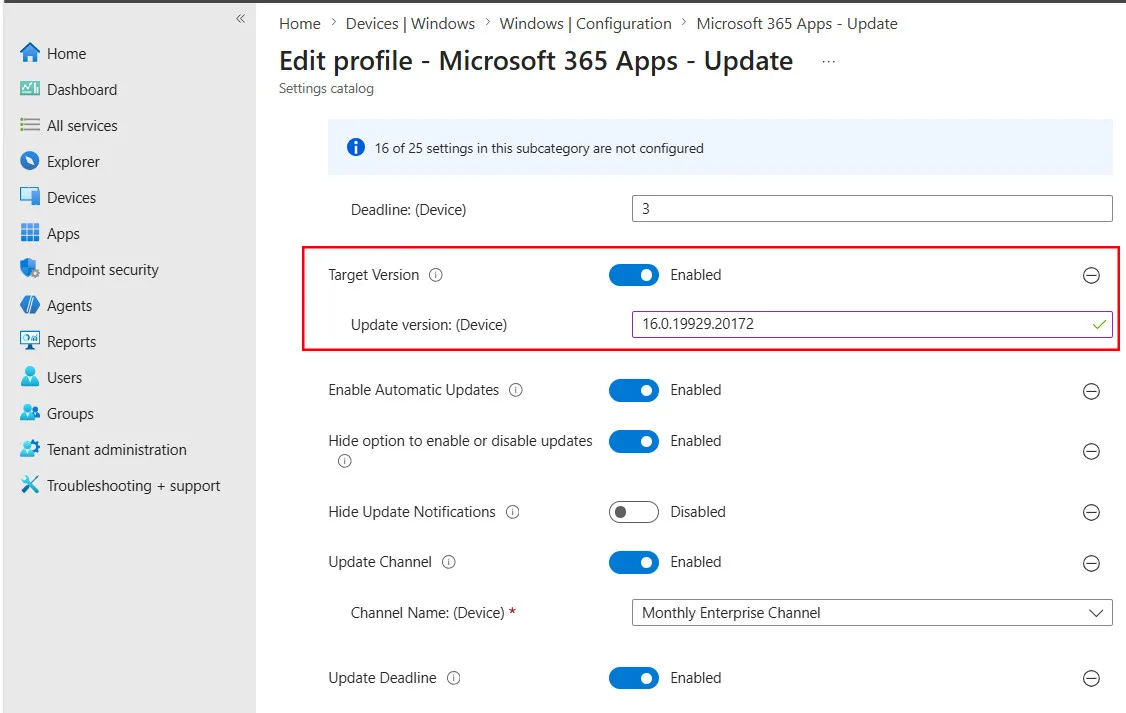1126x713 pixels.
Task: Click the blue info icon in banner
Action: (x=355, y=147)
